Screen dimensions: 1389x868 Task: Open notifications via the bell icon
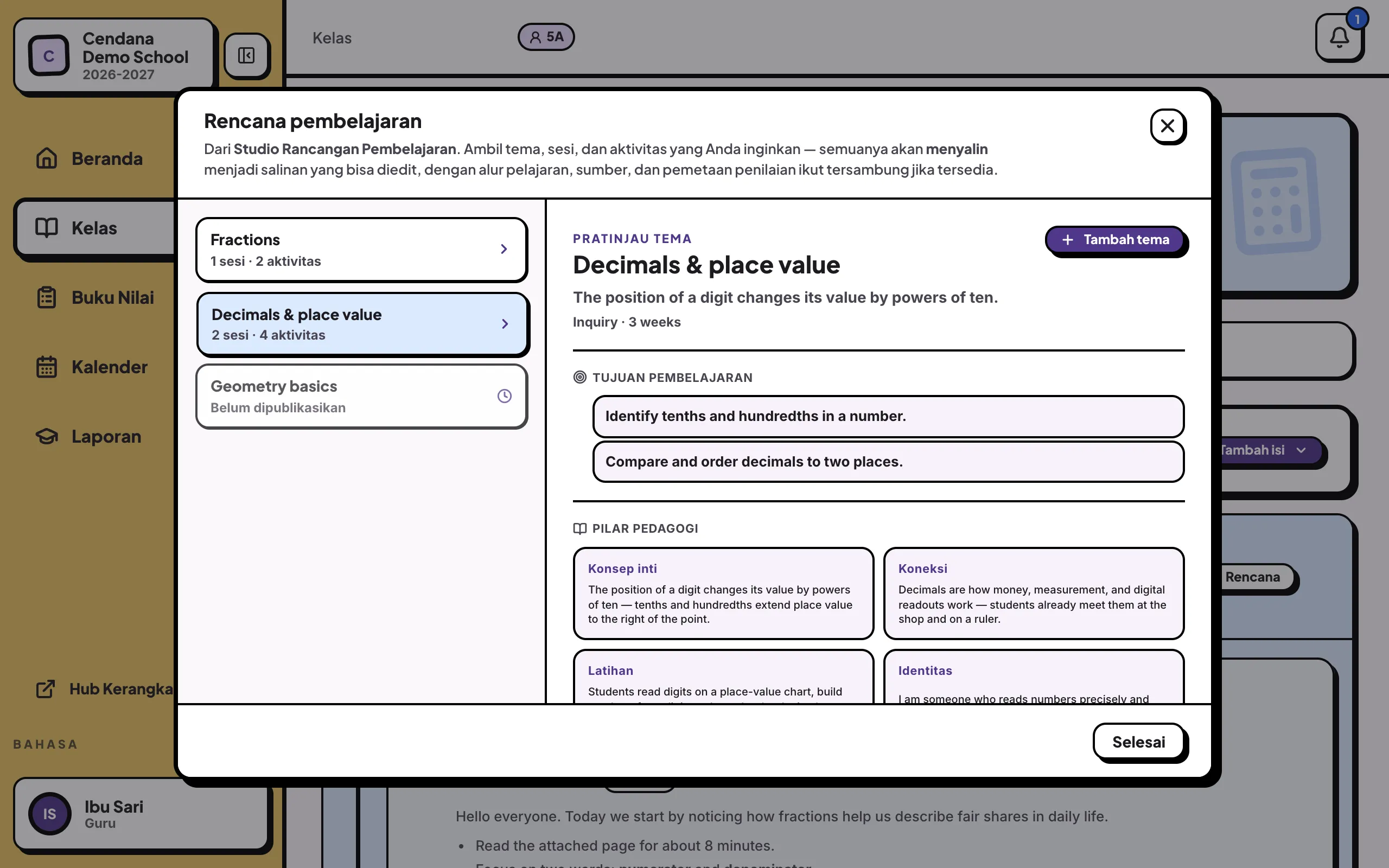pos(1339,38)
